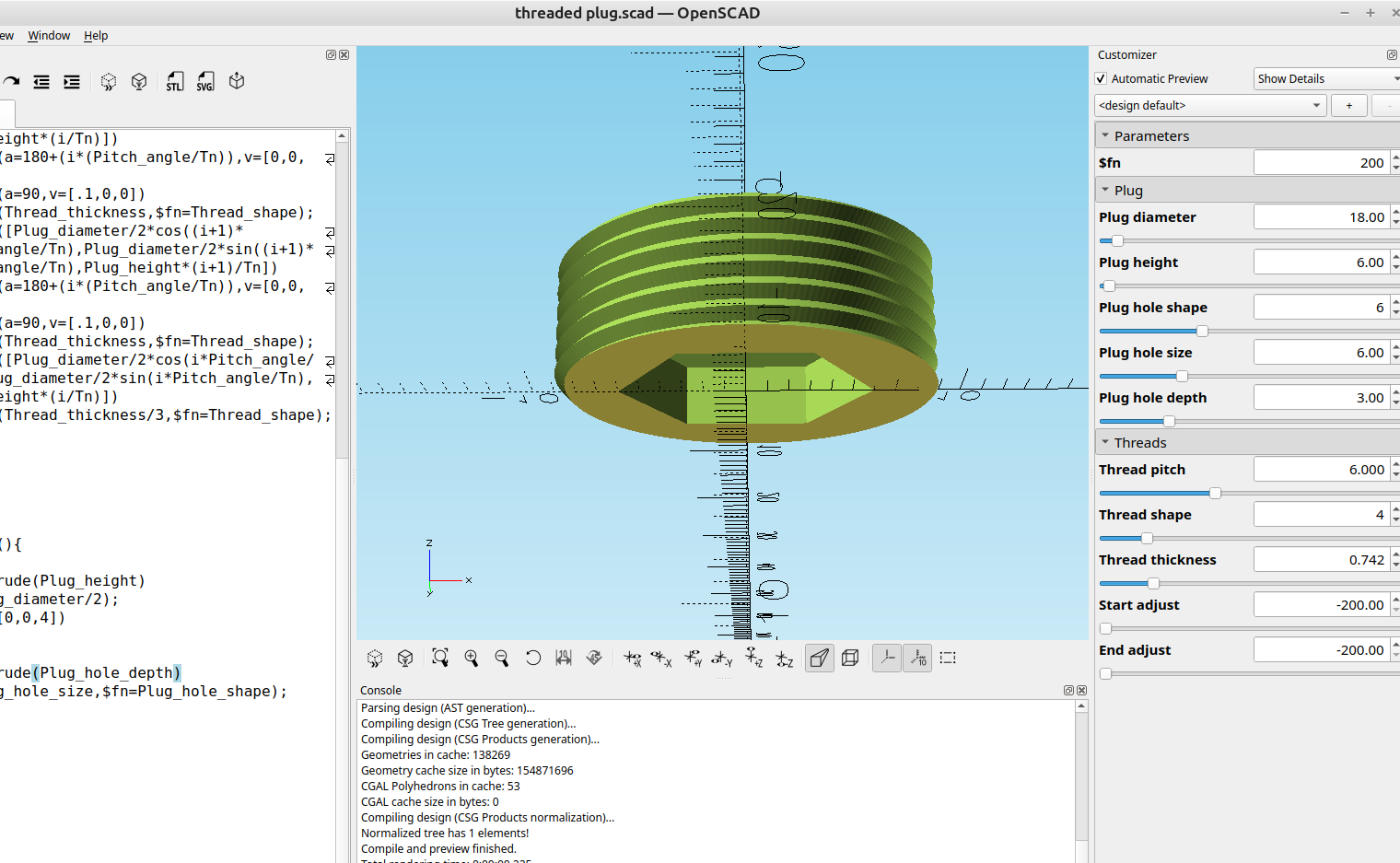Image resolution: width=1400 pixels, height=863 pixels.
Task: Switch the view to the +Z axis icon
Action: pyautogui.click(x=753, y=658)
